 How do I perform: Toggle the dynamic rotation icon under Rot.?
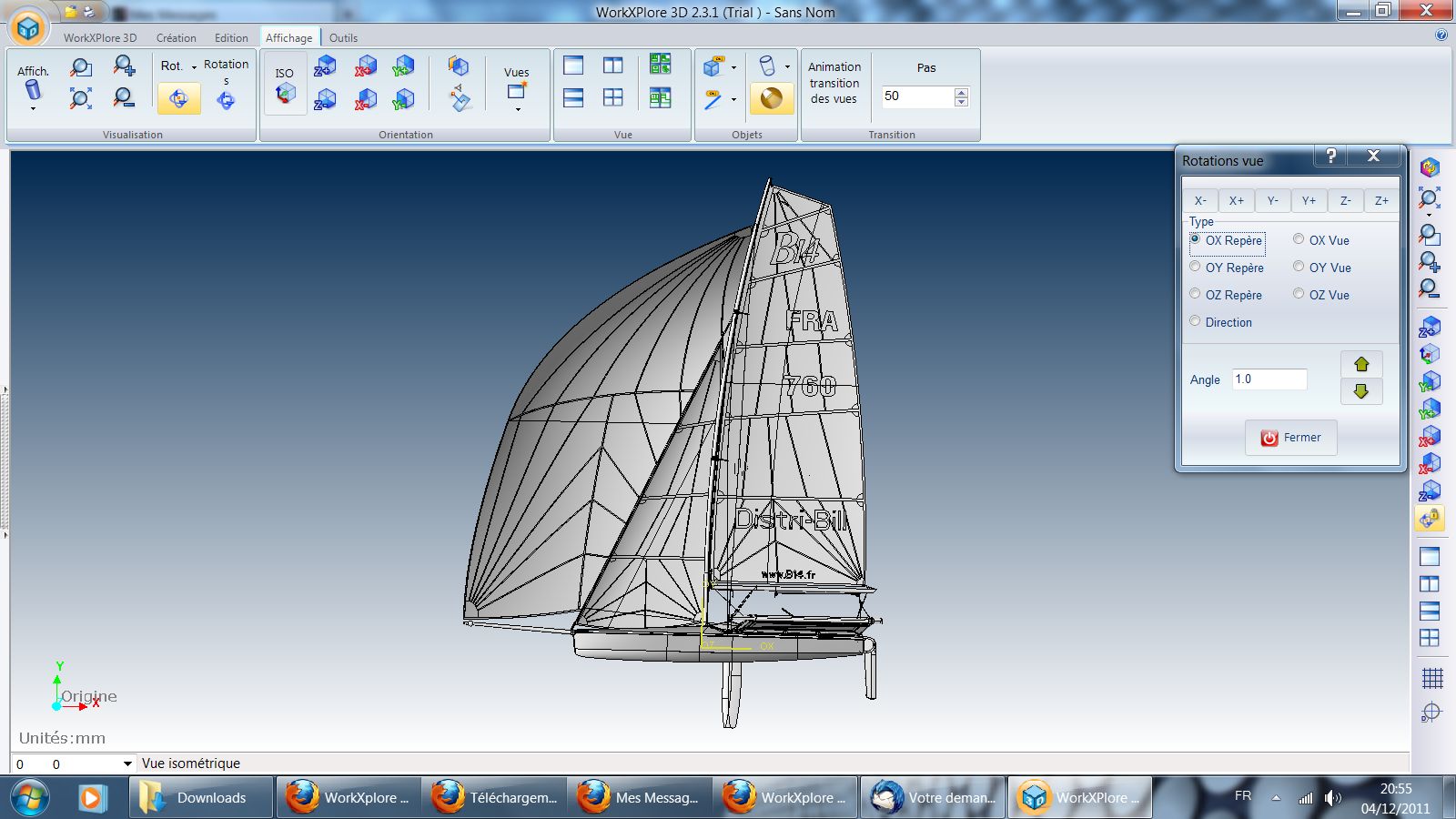[x=178, y=98]
